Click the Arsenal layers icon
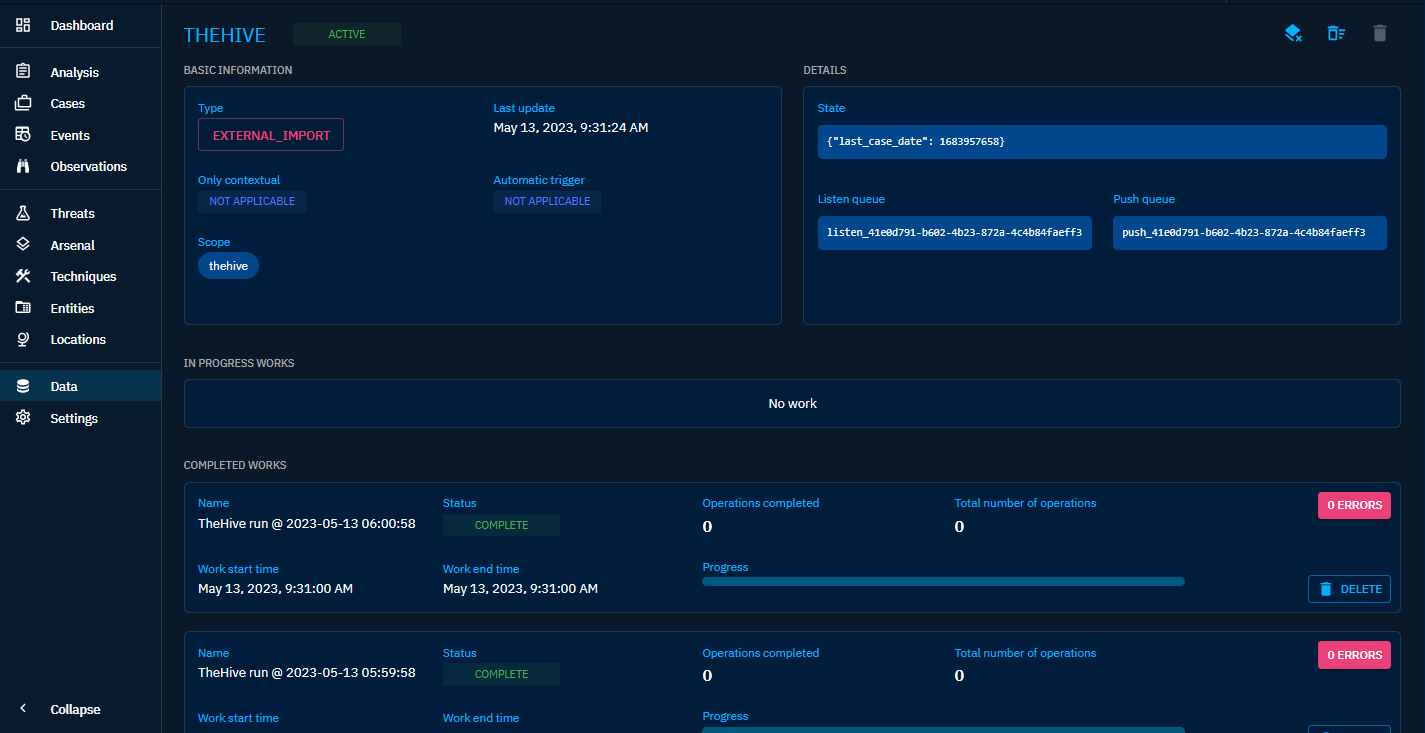 click(23, 245)
